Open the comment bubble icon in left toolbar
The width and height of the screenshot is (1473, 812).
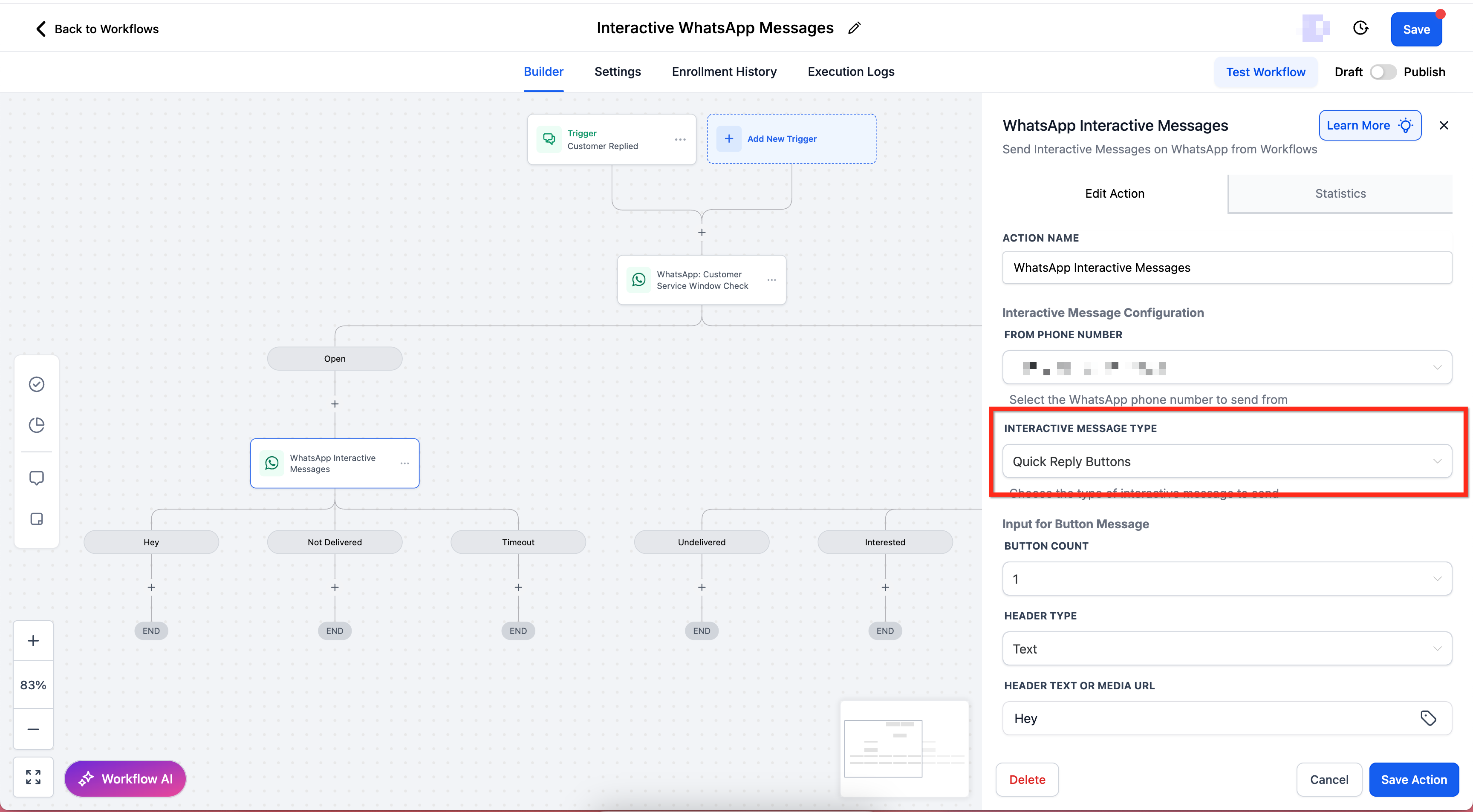point(37,478)
